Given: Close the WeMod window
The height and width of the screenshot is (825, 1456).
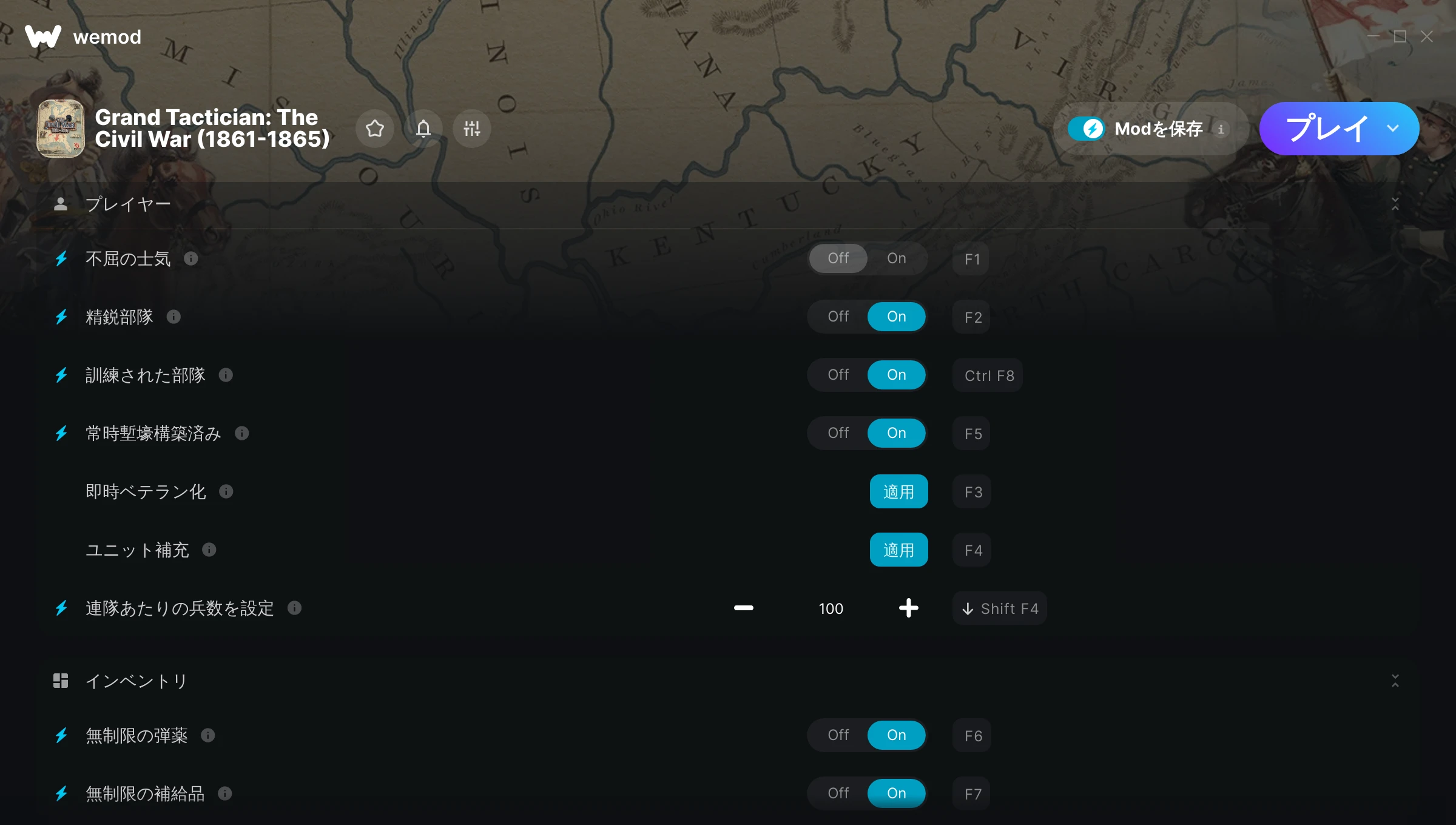Looking at the screenshot, I should pos(1427,36).
